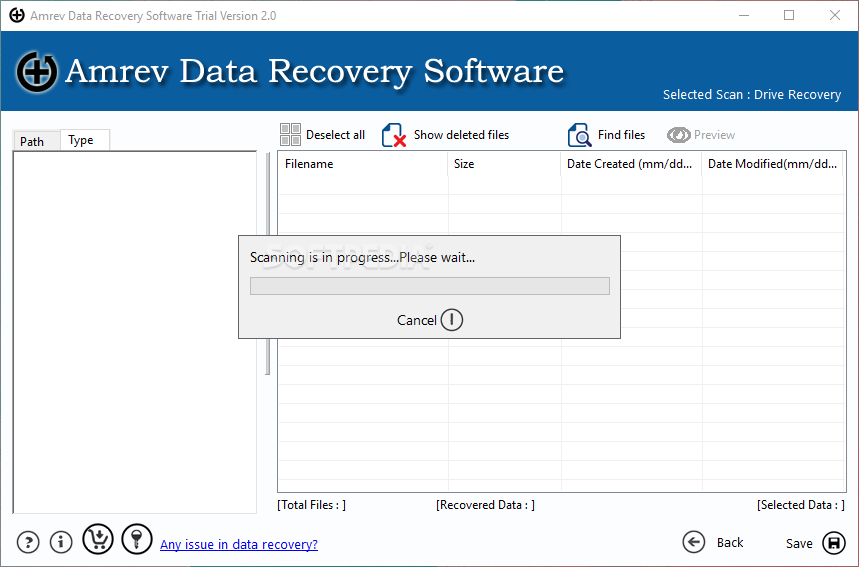
Task: Click the buy cart icon
Action: point(98,539)
